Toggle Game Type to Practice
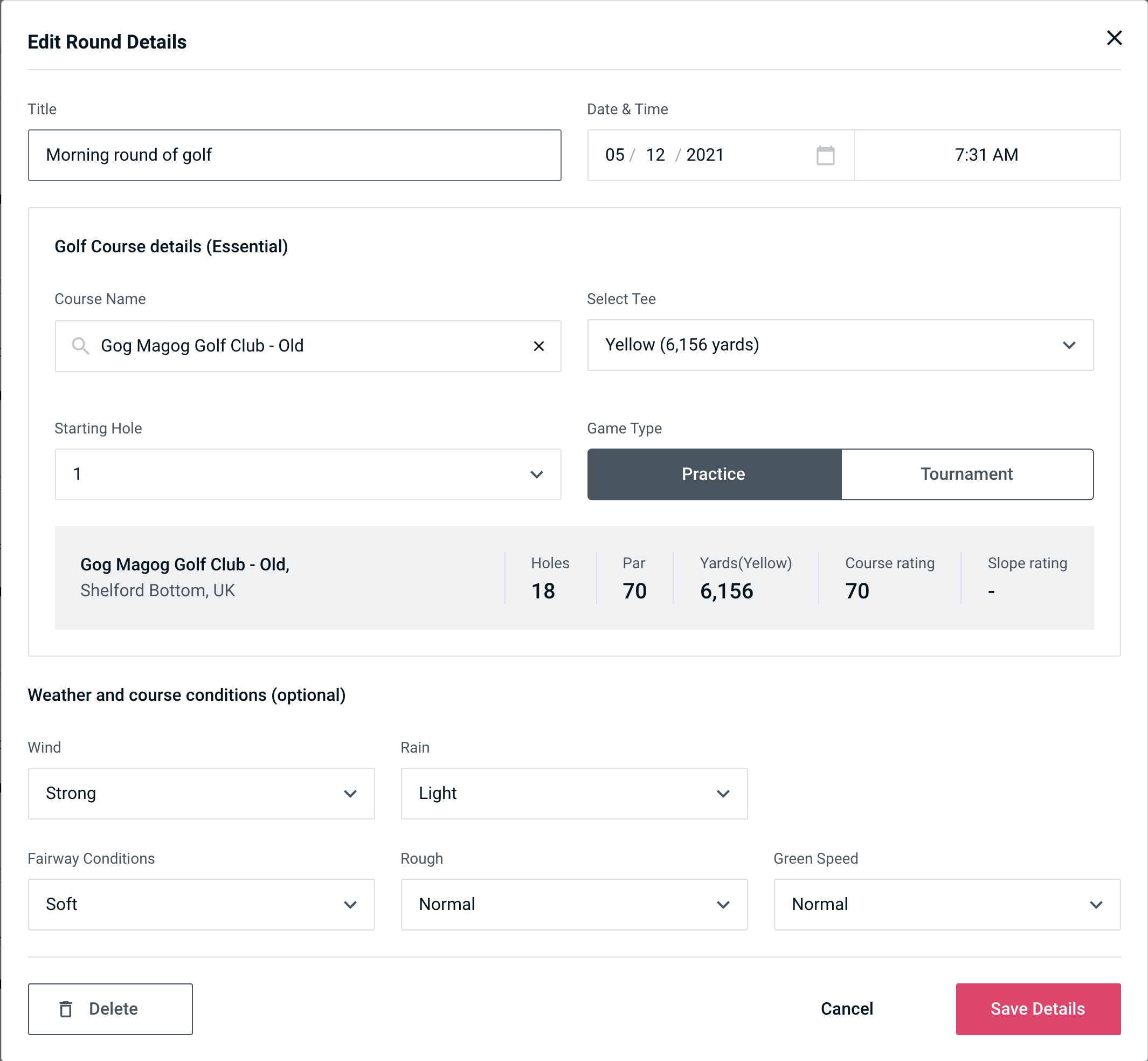The width and height of the screenshot is (1148, 1061). 713,474
